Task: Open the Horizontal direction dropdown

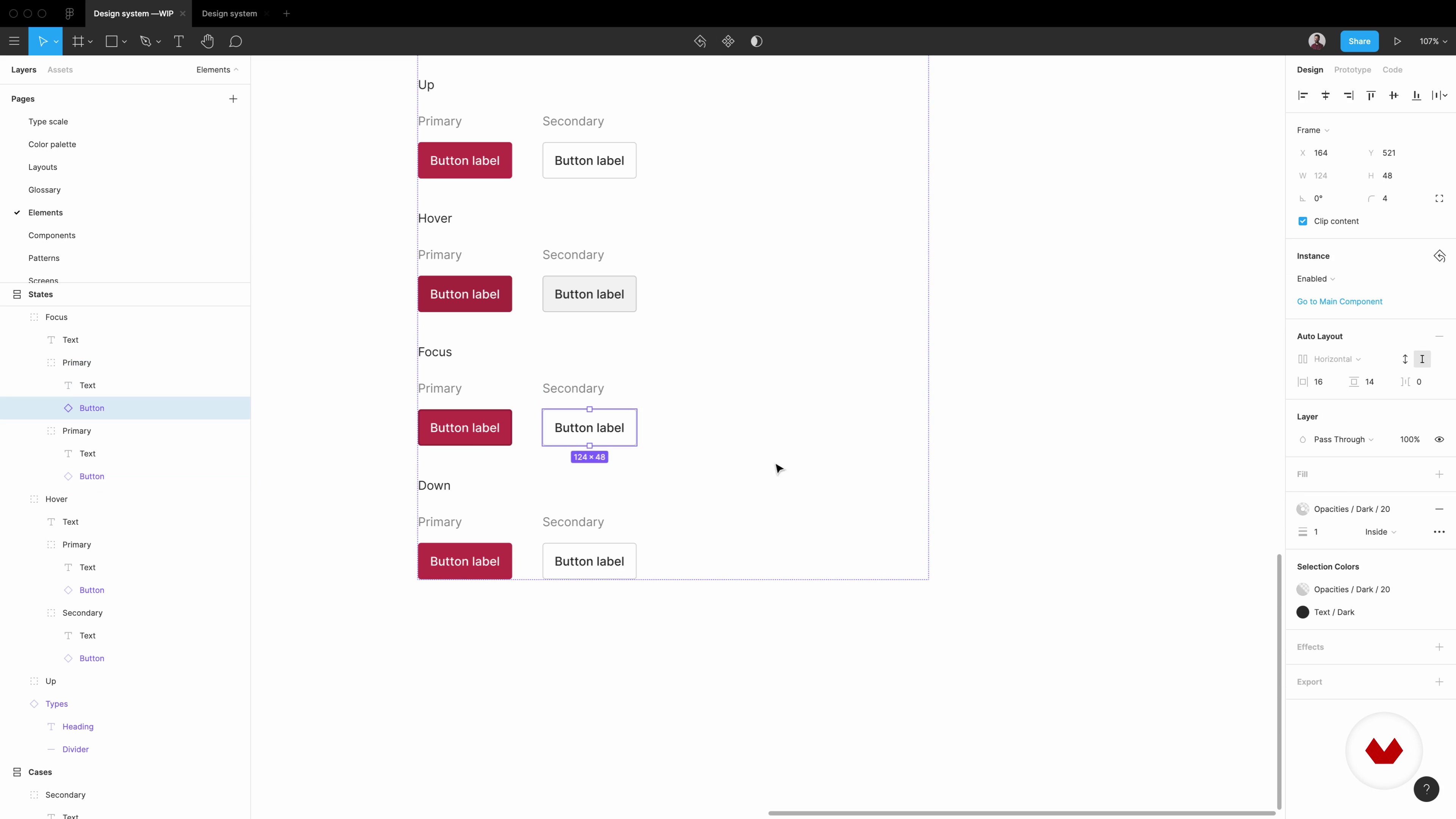Action: point(1337,359)
